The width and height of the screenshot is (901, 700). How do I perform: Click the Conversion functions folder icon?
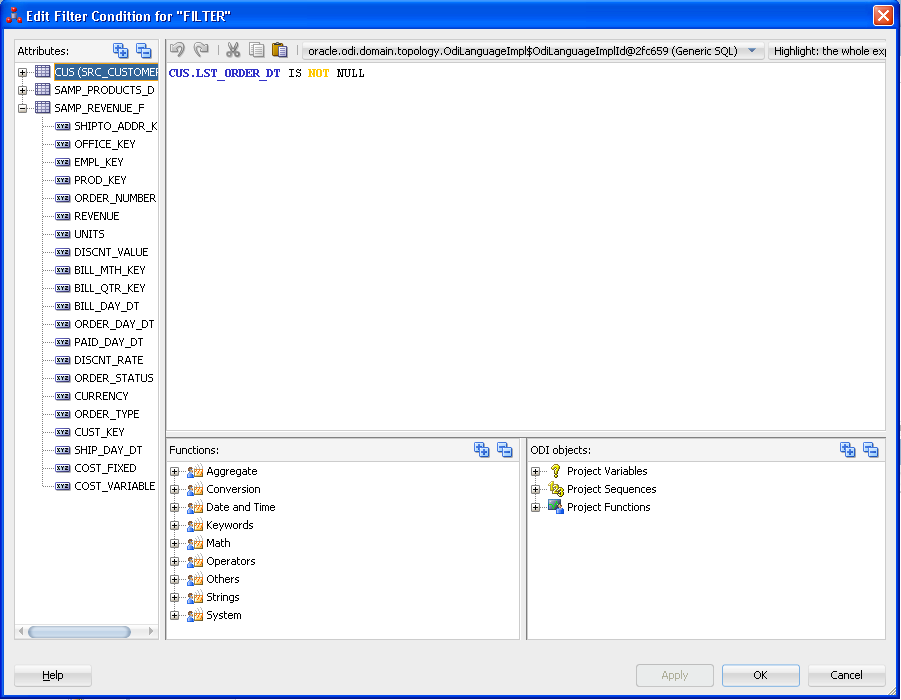pos(195,489)
